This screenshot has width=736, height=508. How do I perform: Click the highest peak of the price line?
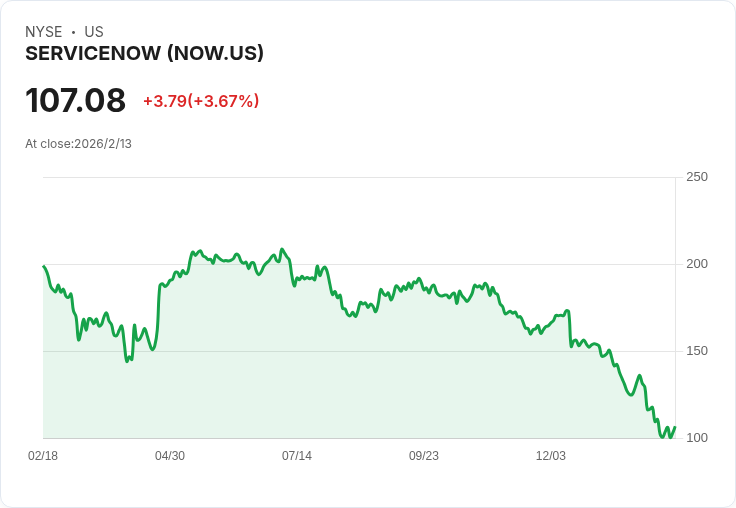282,249
